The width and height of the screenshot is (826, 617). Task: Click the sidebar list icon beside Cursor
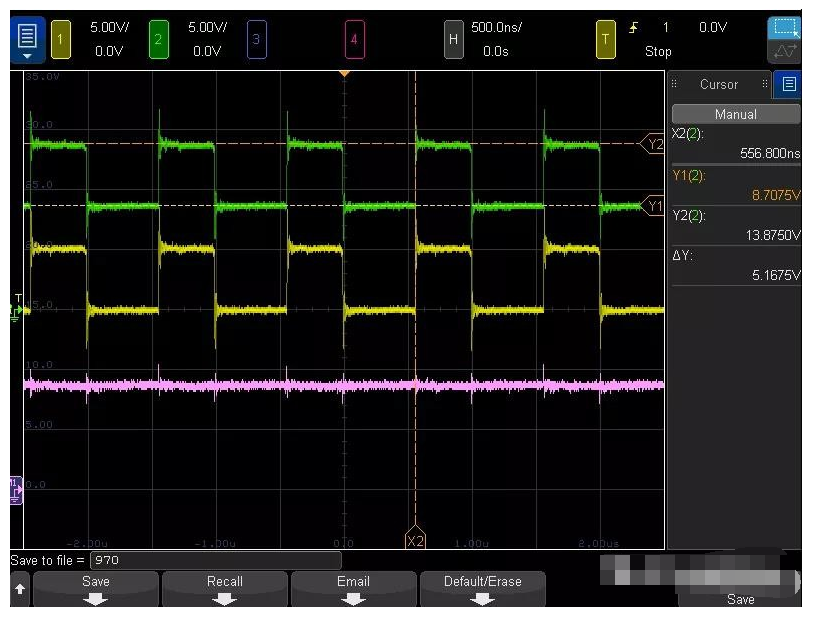789,85
